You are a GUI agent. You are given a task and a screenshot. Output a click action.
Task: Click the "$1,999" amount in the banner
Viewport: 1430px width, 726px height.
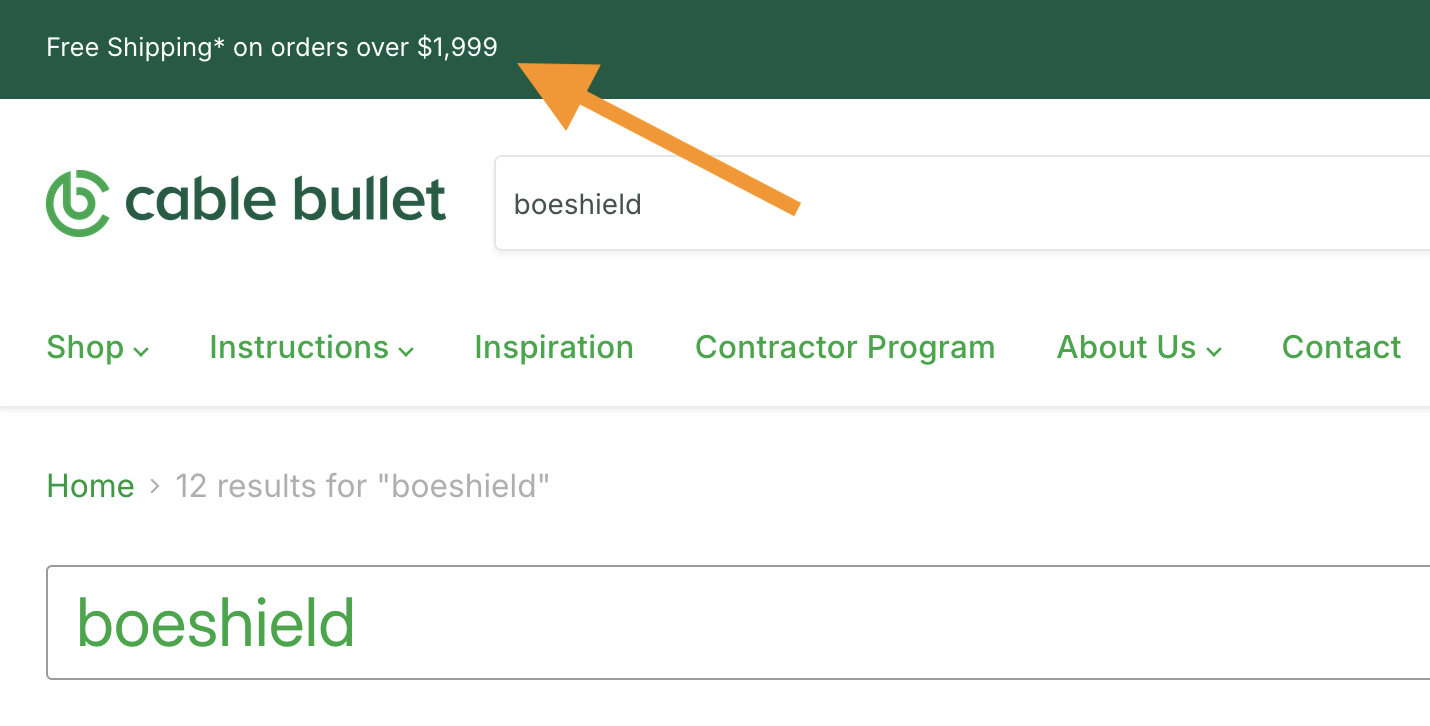[457, 47]
